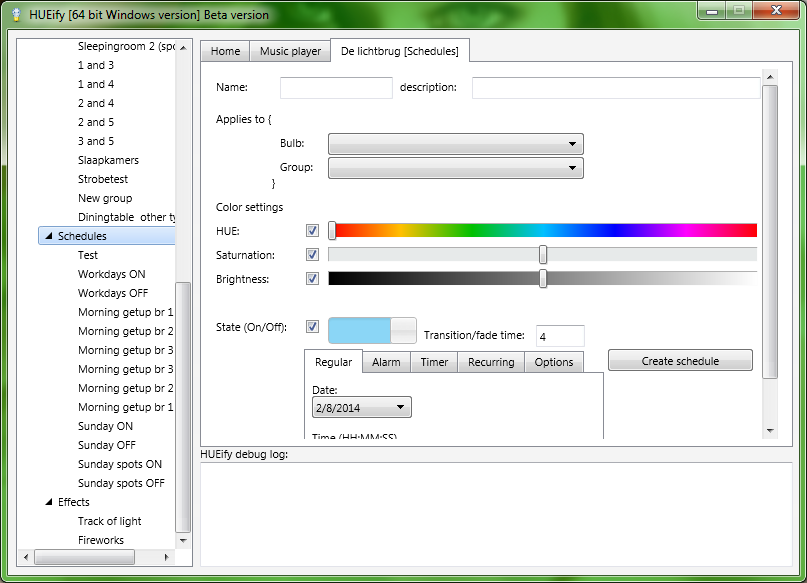Screen dimensions: 807x583
Task: Click the schedule panel scrollbar up arrow
Action: click(x=770, y=77)
